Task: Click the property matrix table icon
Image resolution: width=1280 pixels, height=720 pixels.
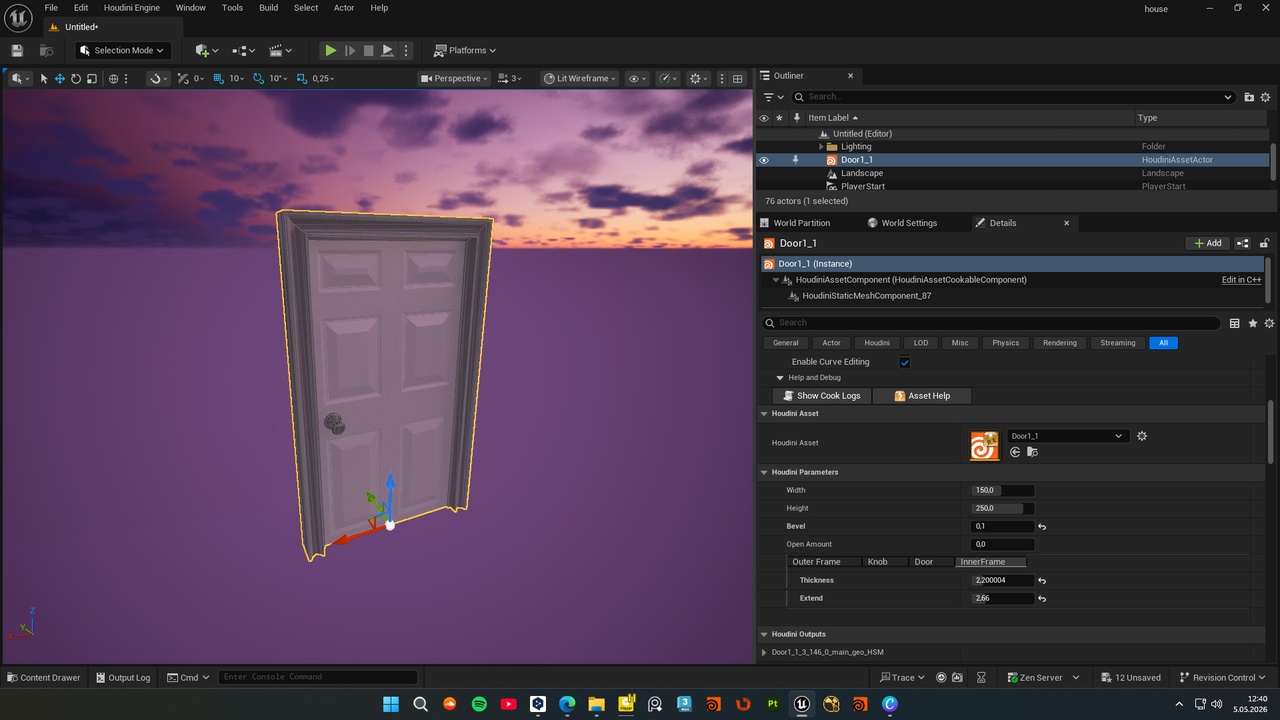Action: click(1235, 323)
